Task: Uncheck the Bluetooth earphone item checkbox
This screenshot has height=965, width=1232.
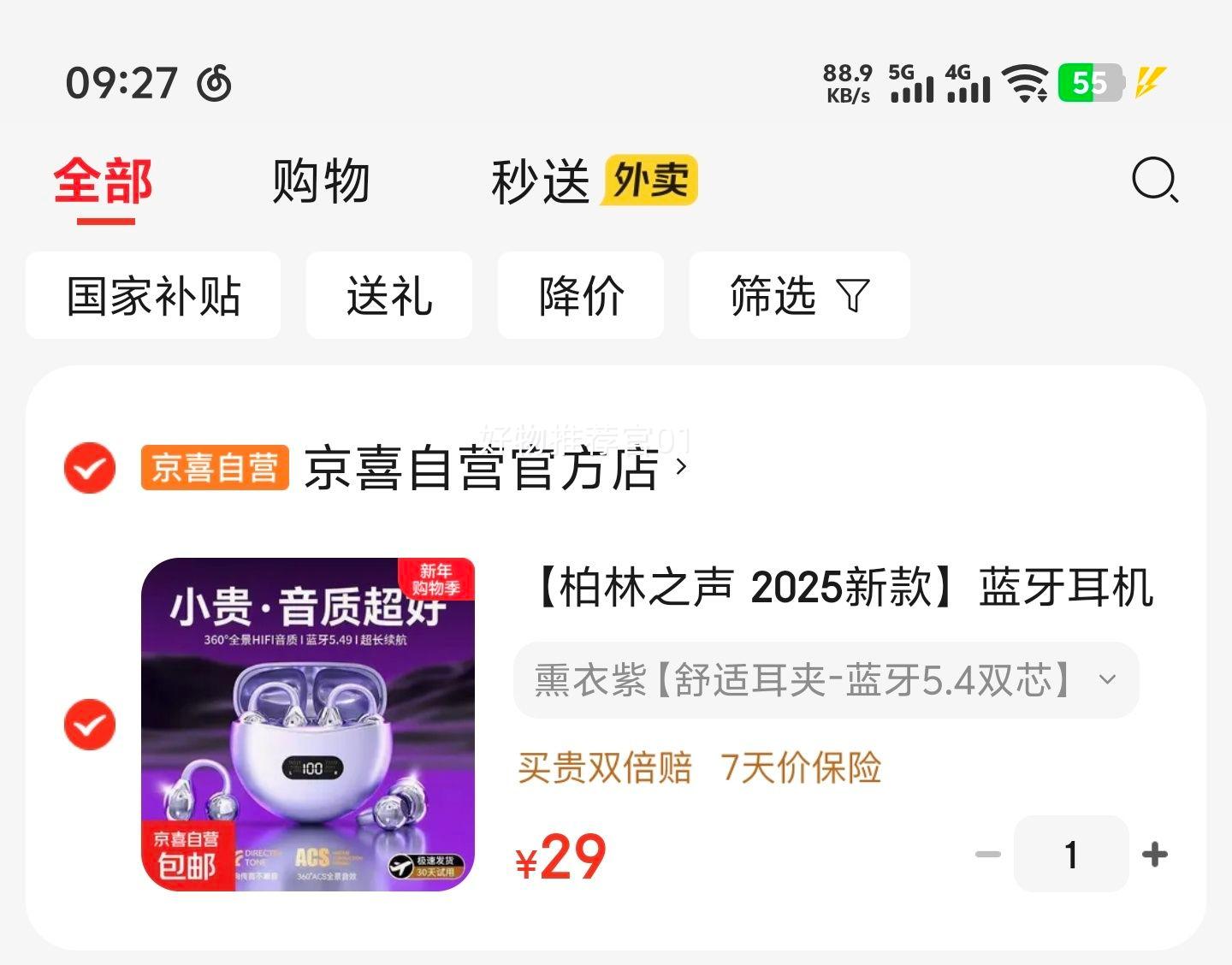Action: (x=90, y=725)
